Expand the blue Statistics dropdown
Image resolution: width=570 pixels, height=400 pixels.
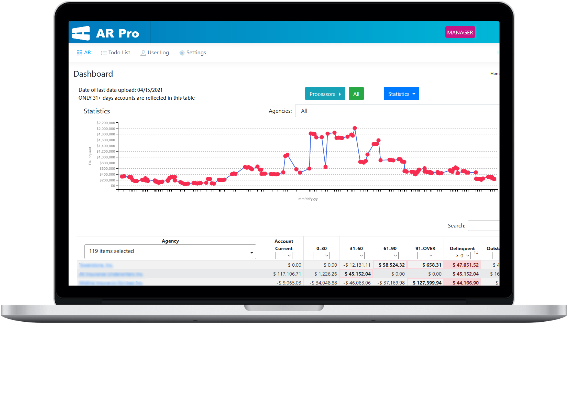coord(401,94)
